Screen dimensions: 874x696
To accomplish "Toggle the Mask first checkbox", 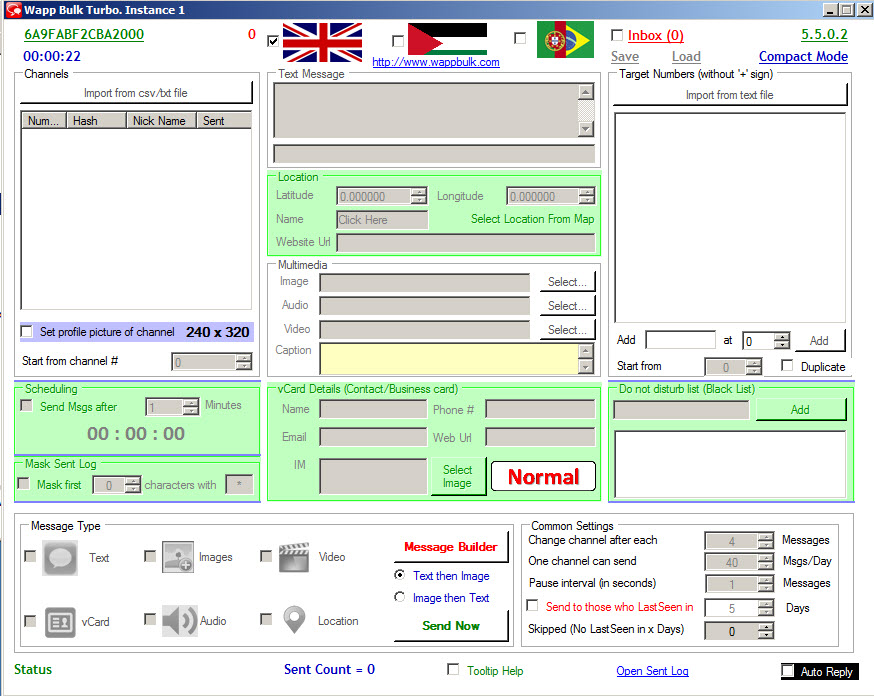I will [23, 483].
